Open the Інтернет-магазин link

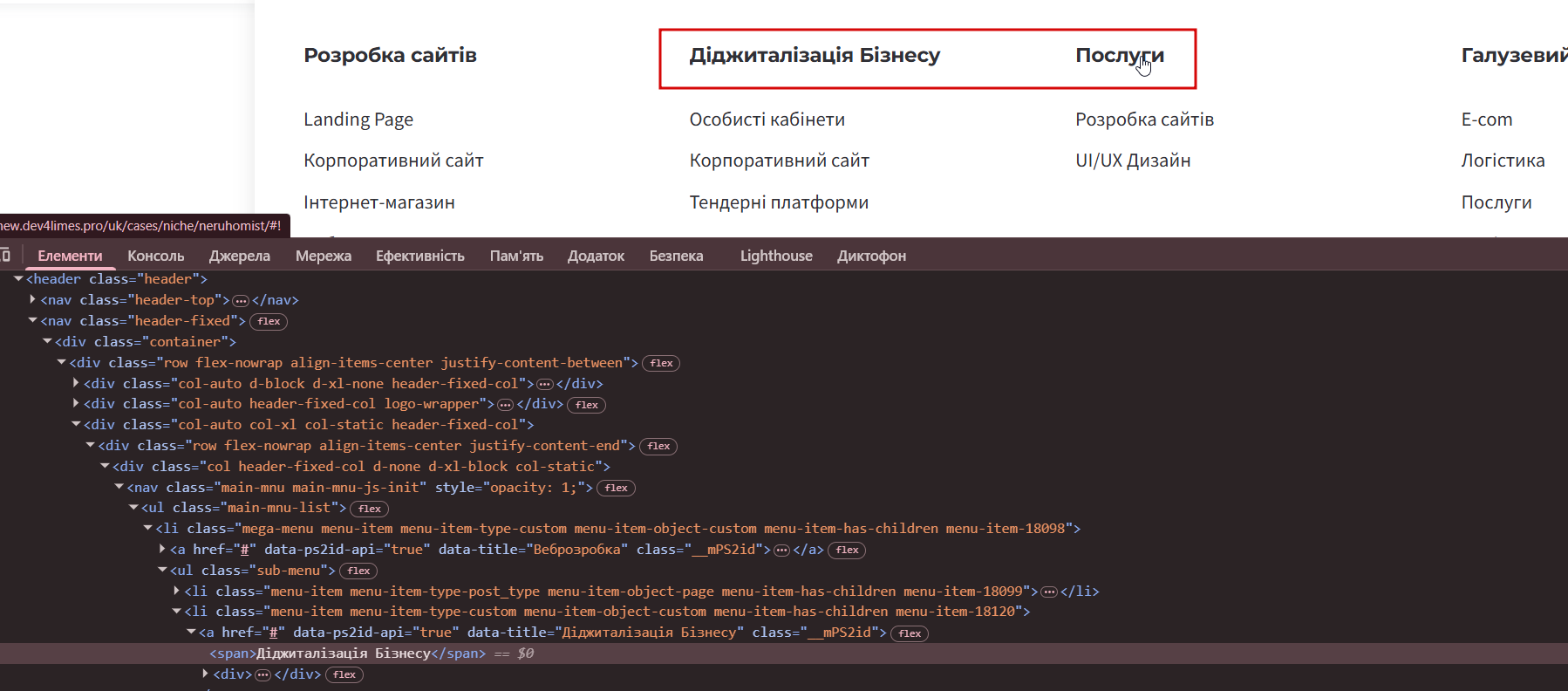click(379, 202)
